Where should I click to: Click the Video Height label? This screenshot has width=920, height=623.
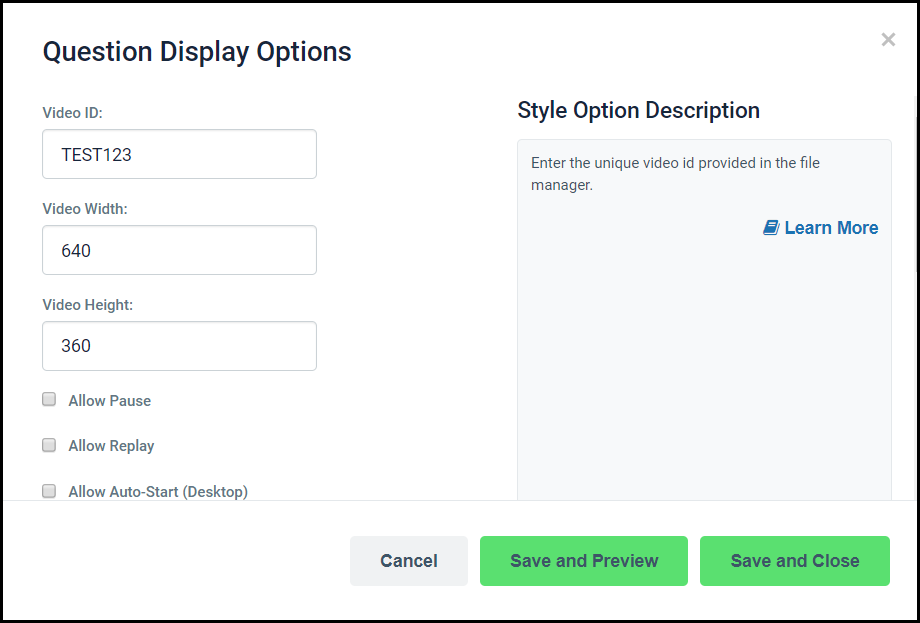click(x=87, y=305)
